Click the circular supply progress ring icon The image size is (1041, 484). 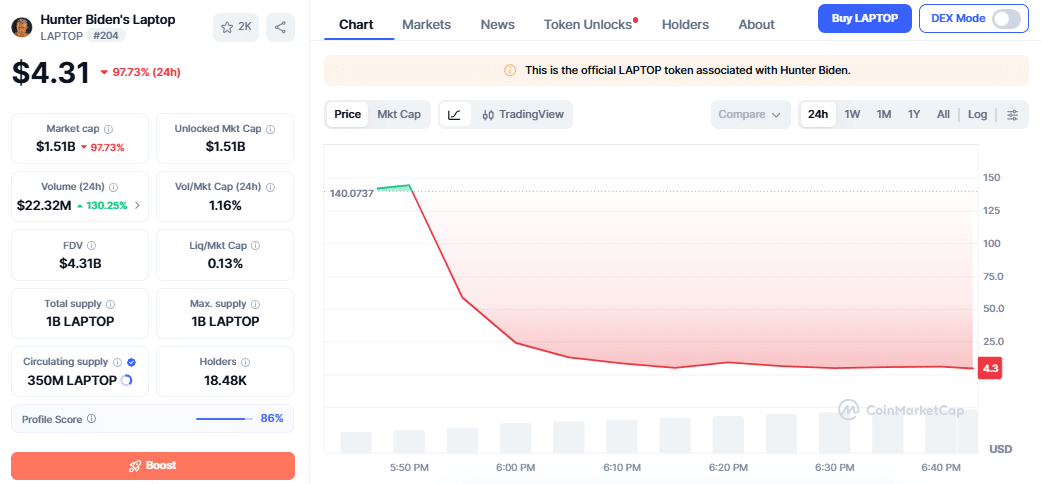[126, 380]
